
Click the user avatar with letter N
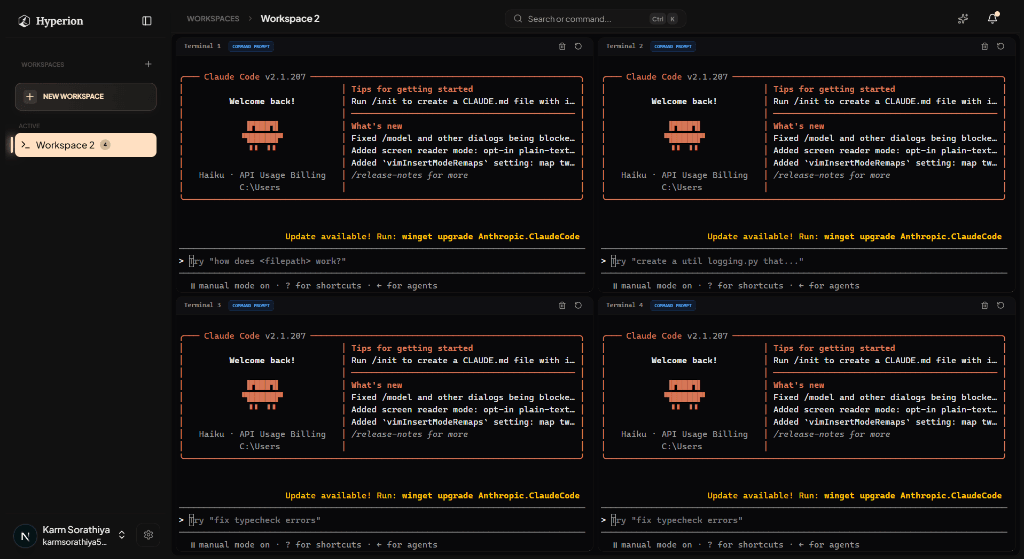25,536
